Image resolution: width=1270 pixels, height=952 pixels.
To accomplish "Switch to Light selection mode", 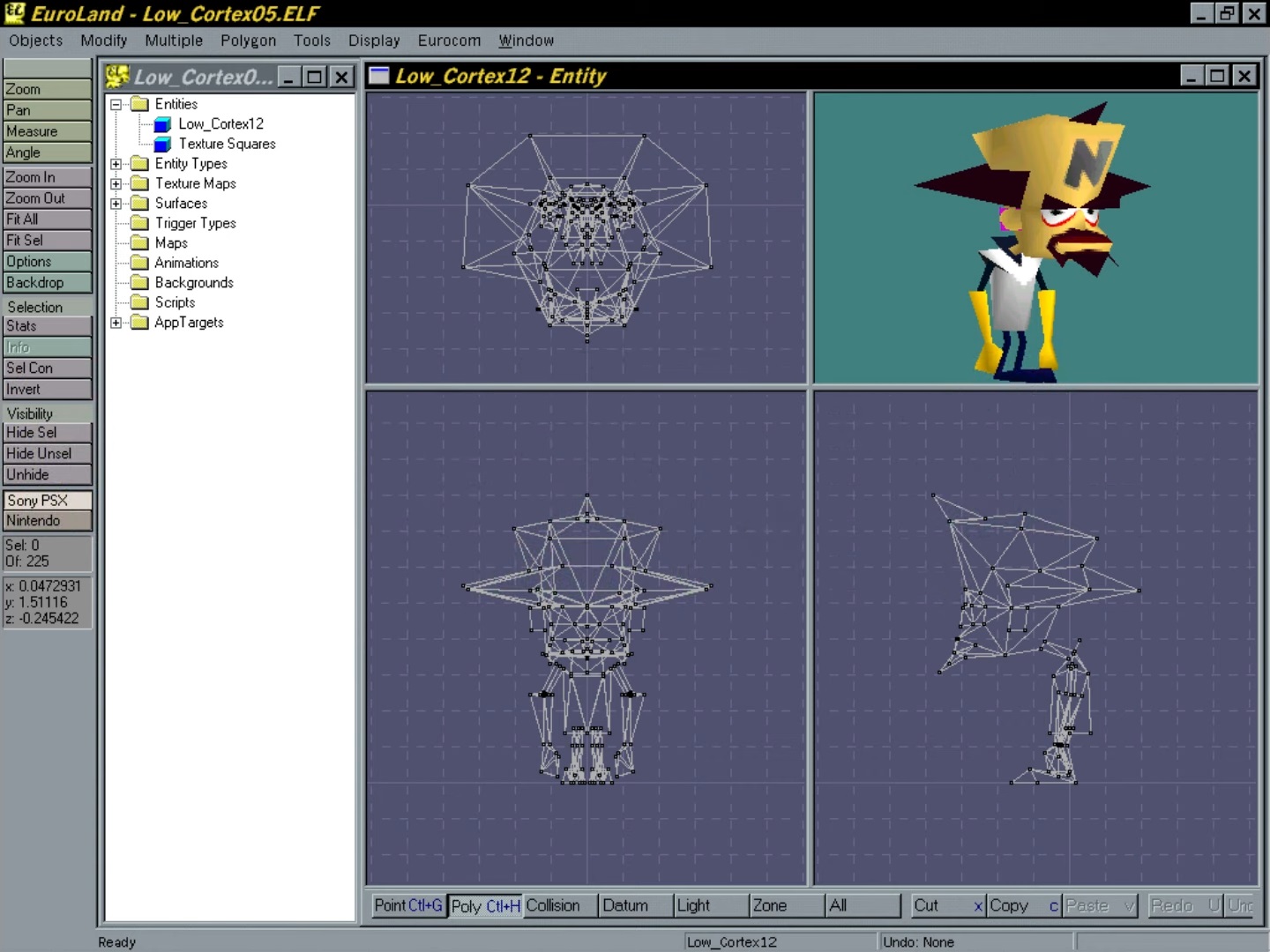I will [x=711, y=905].
